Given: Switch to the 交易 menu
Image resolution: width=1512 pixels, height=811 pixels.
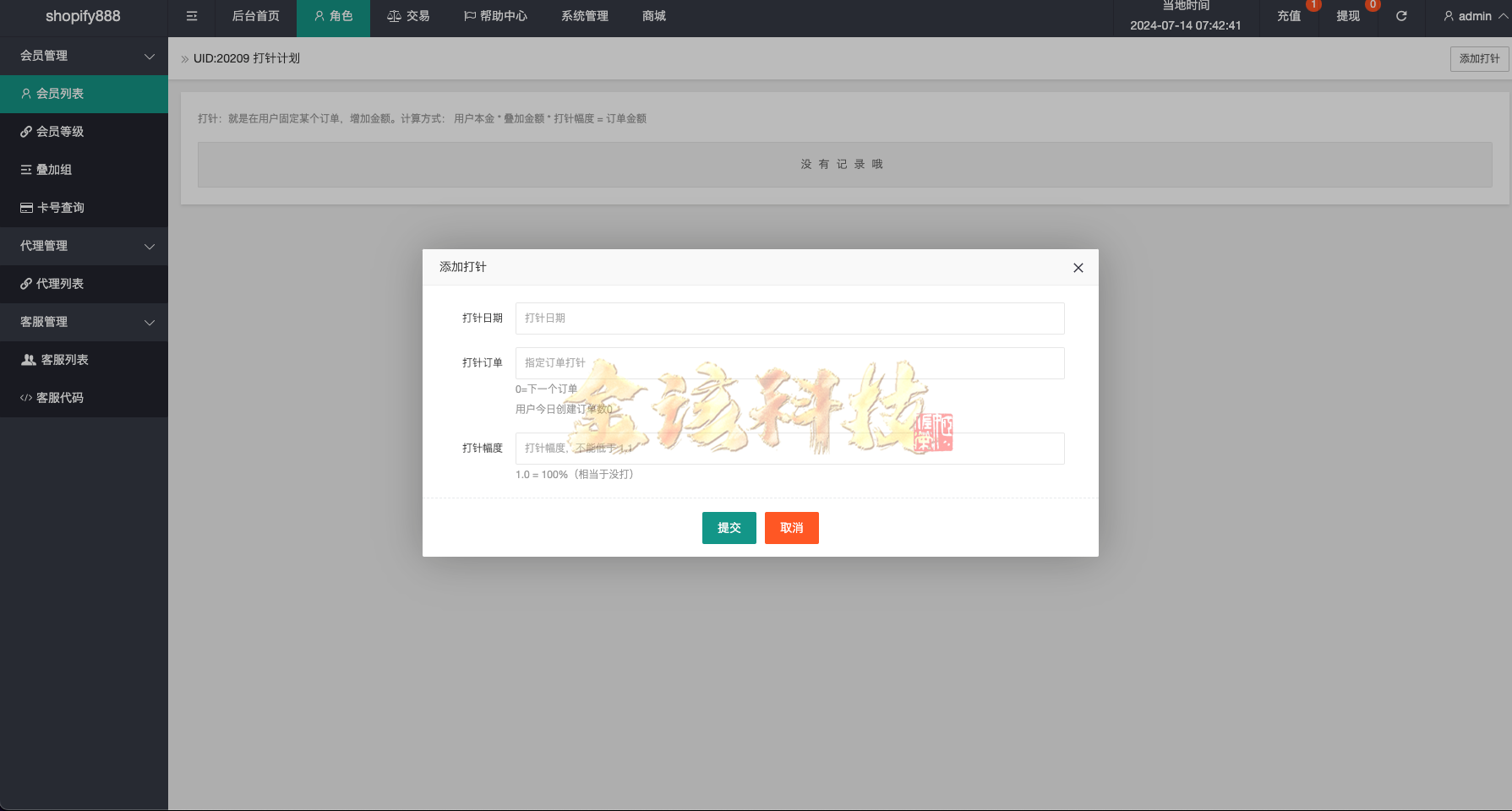Looking at the screenshot, I should [x=408, y=15].
